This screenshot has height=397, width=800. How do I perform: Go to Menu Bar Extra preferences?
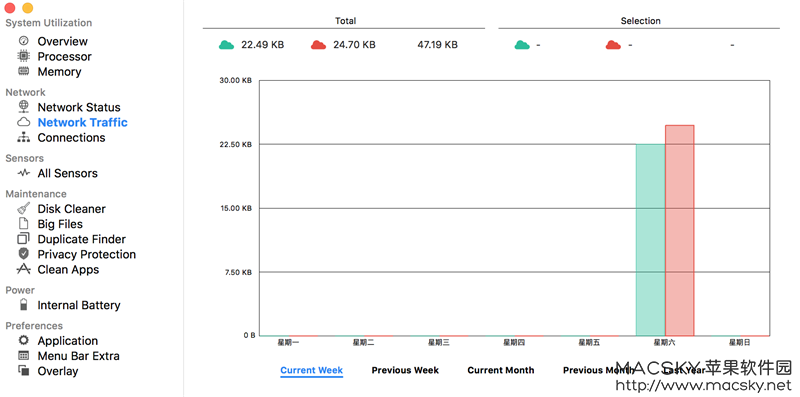[79, 356]
